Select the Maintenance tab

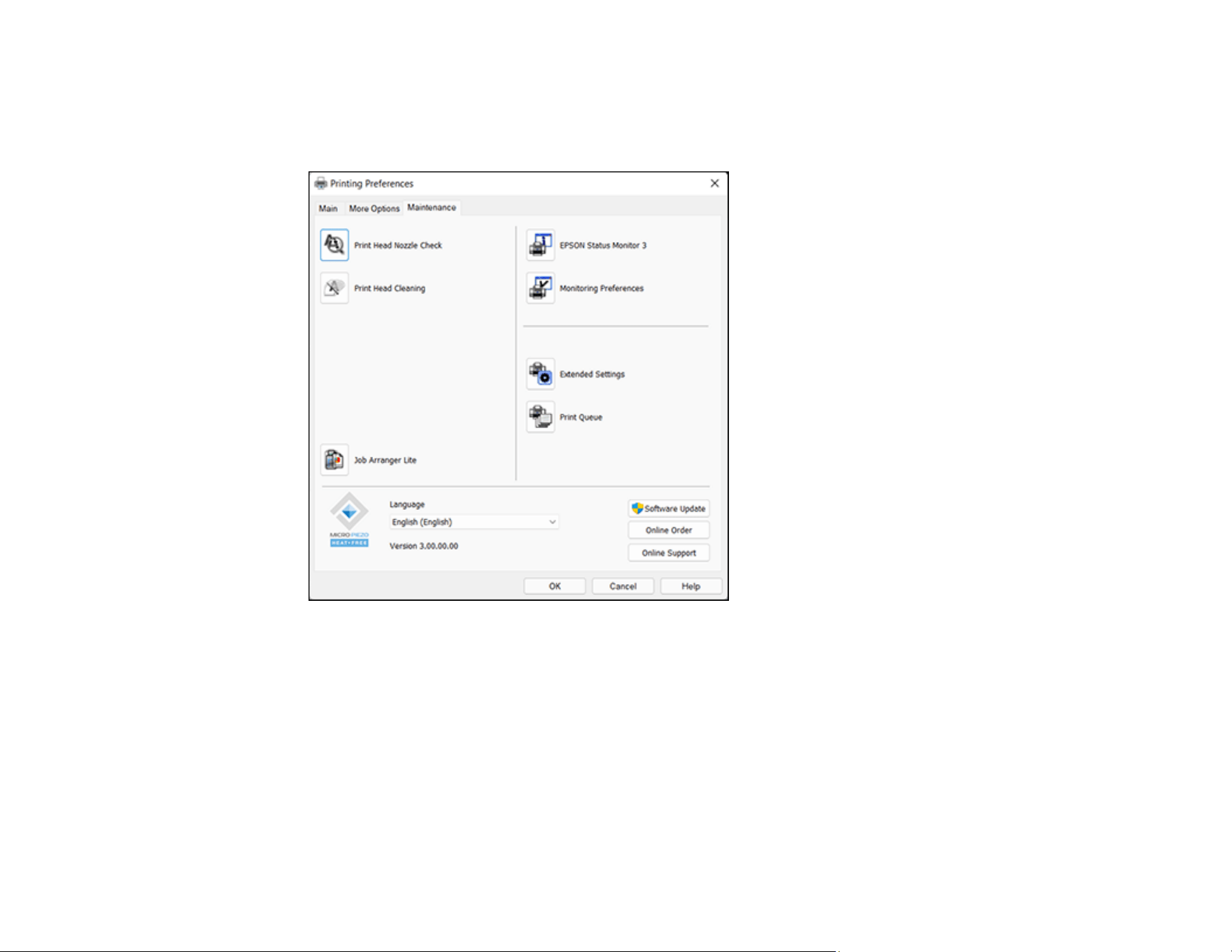point(432,208)
